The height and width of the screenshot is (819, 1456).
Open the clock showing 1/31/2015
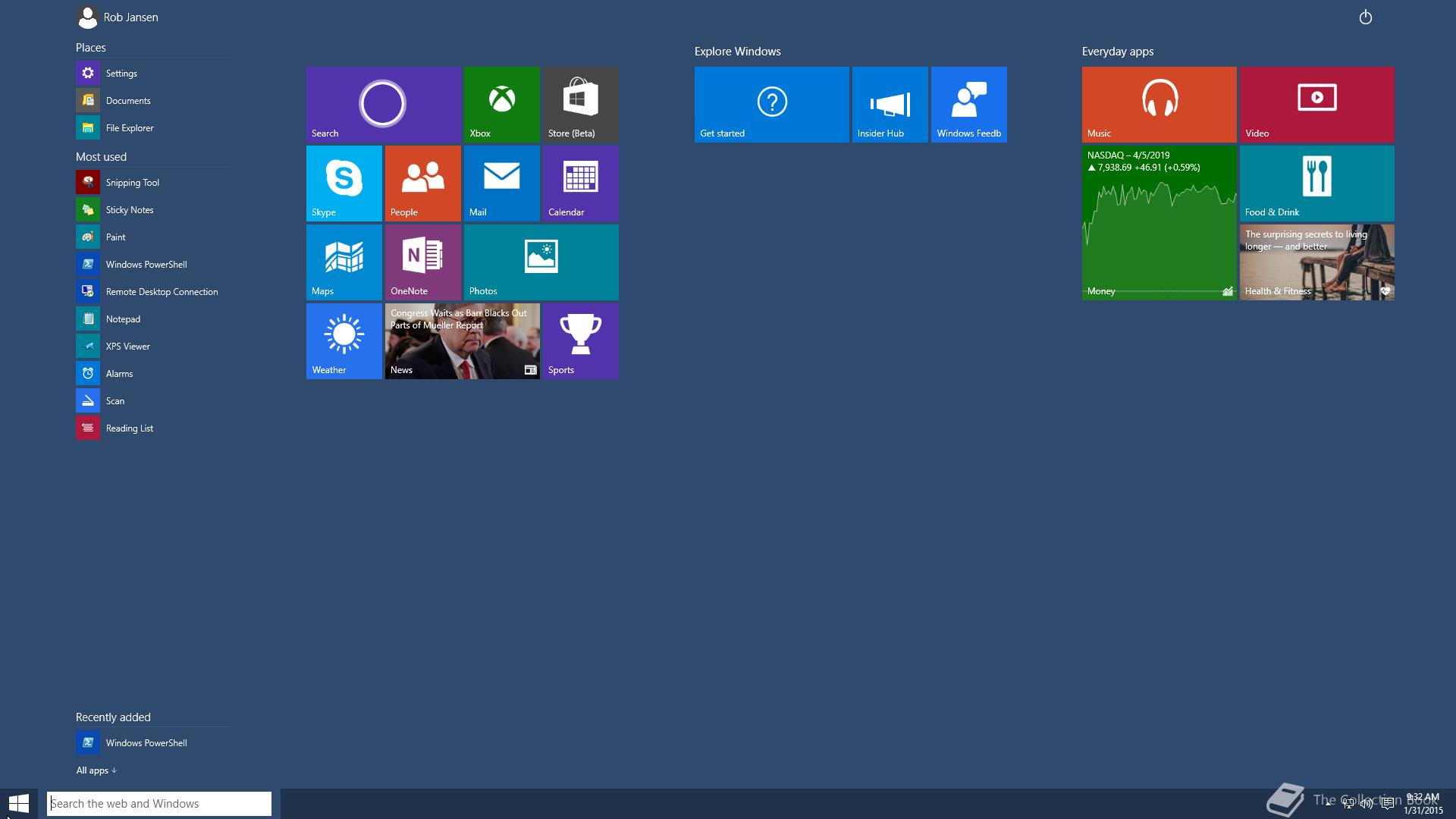[1423, 804]
